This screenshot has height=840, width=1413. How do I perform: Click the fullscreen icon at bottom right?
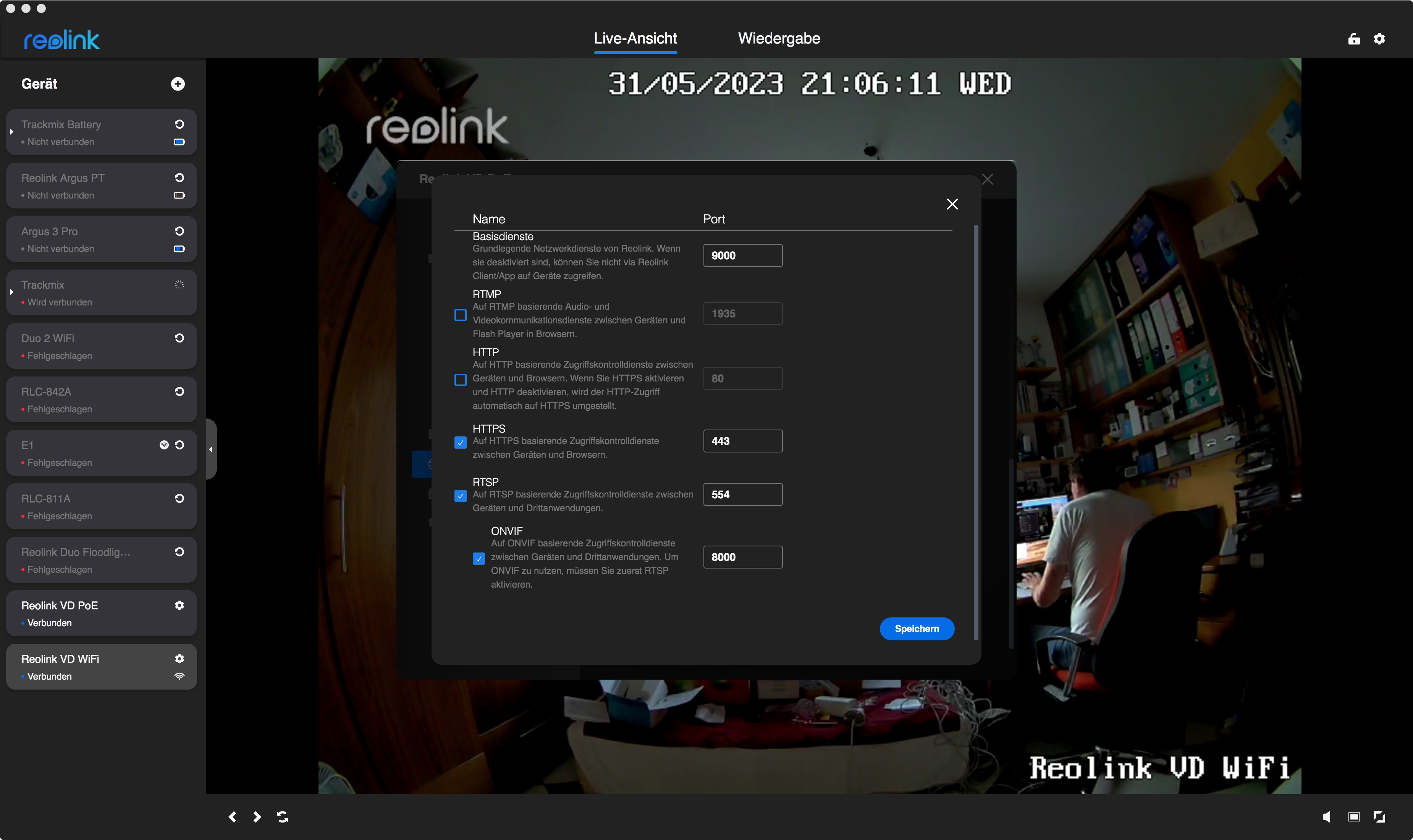[1379, 816]
